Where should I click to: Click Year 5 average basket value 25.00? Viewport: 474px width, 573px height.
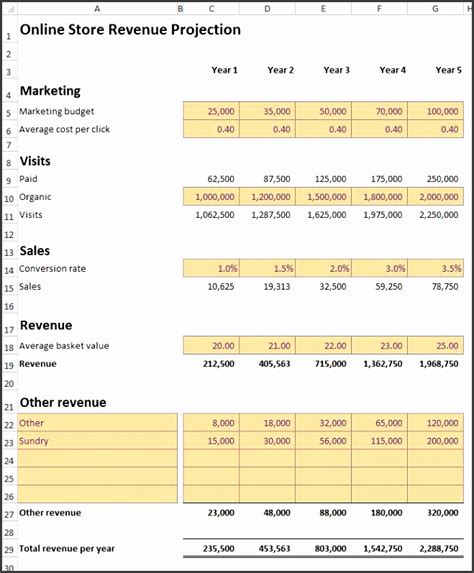pos(436,345)
